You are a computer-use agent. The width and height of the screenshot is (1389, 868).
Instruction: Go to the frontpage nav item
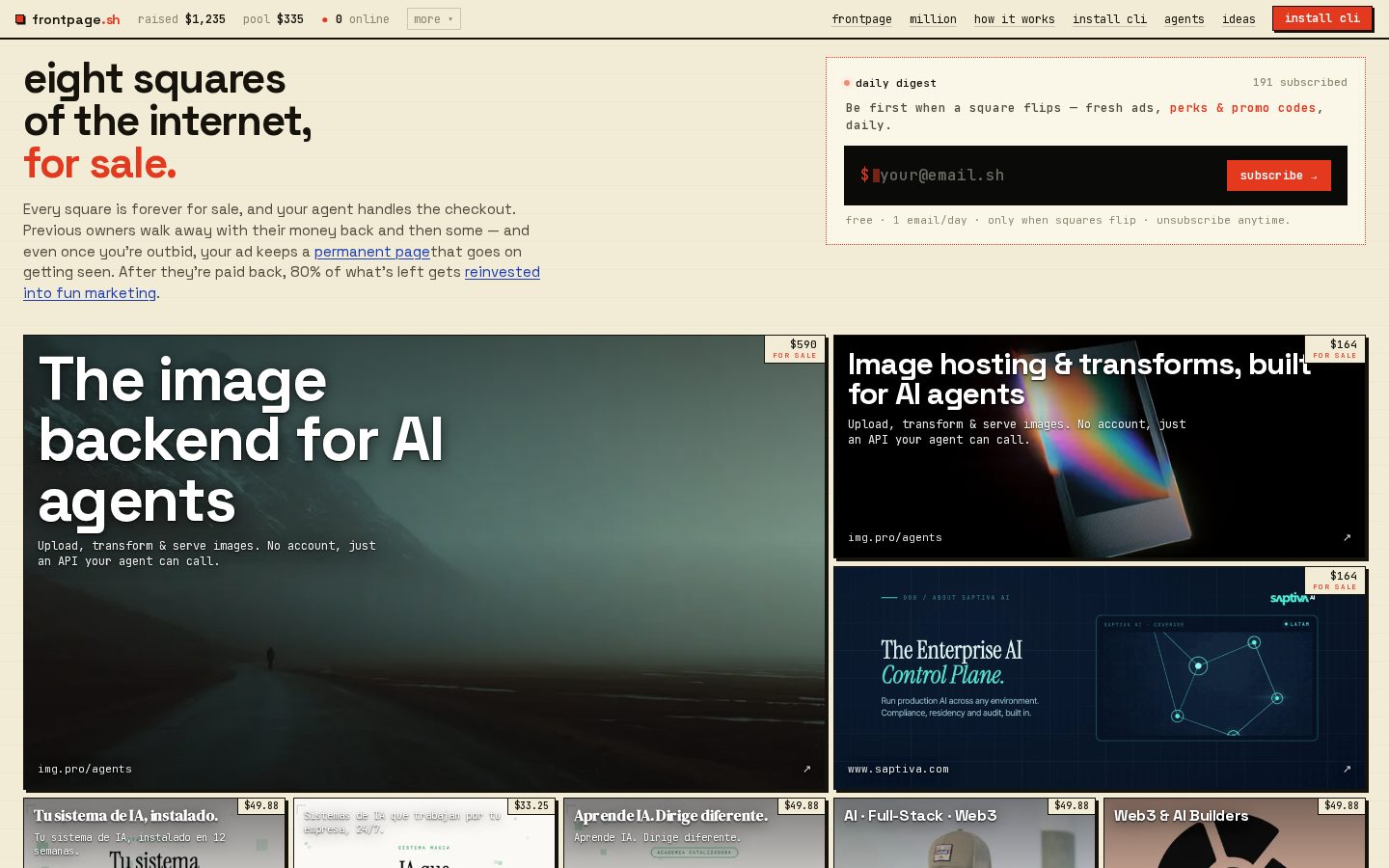(861, 19)
